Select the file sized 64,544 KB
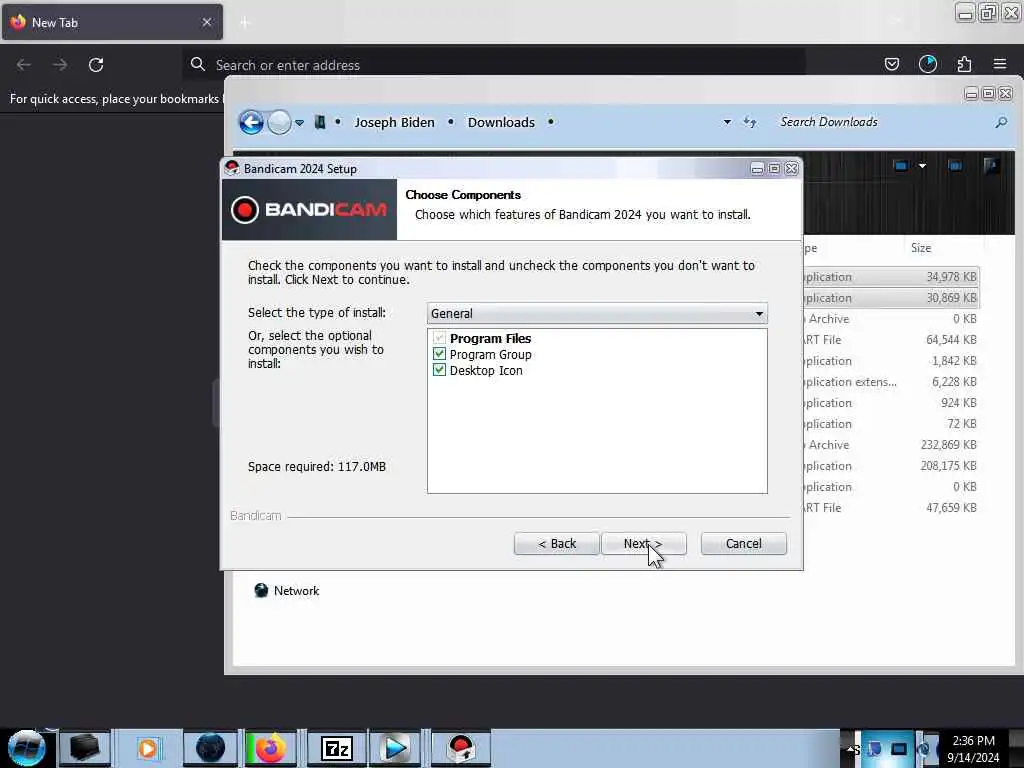This screenshot has height=768, width=1024. (x=891, y=340)
